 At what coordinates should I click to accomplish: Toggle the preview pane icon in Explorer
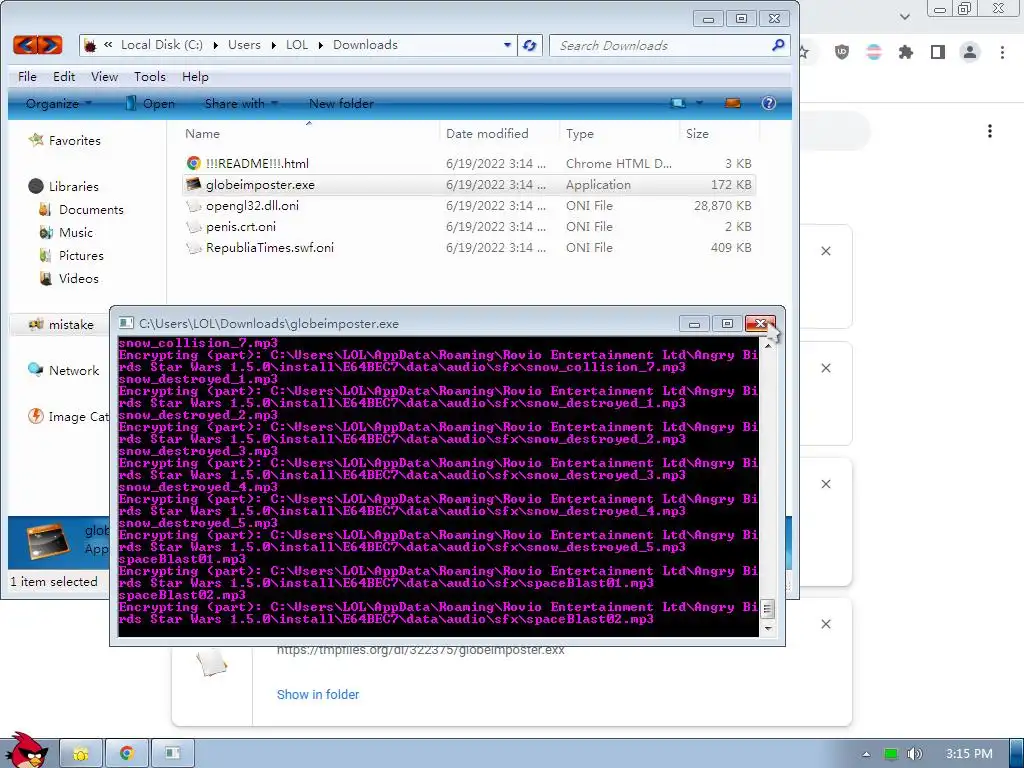733,103
